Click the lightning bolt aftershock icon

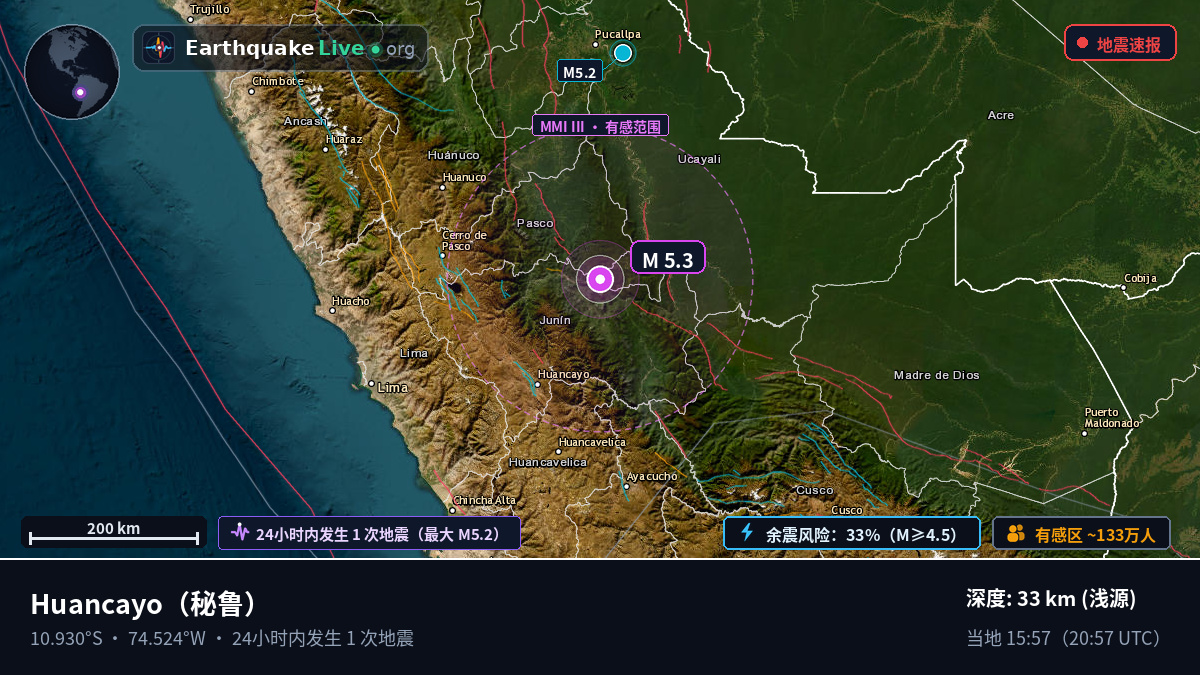click(746, 533)
